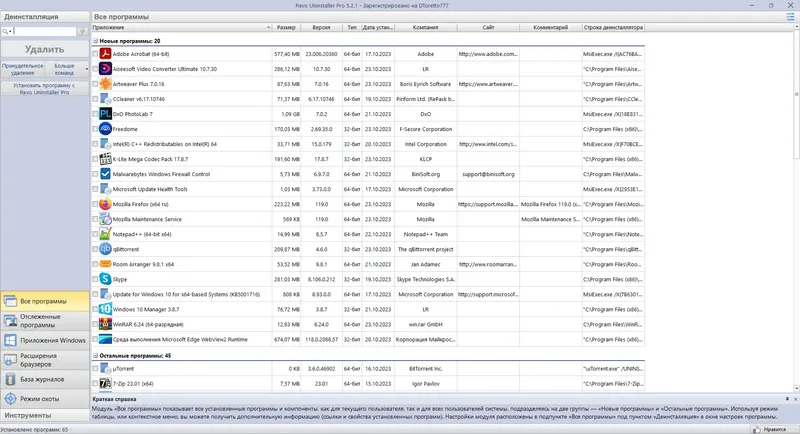Open the Больше команд dropdown arrow
The image size is (800, 434).
(87, 69)
